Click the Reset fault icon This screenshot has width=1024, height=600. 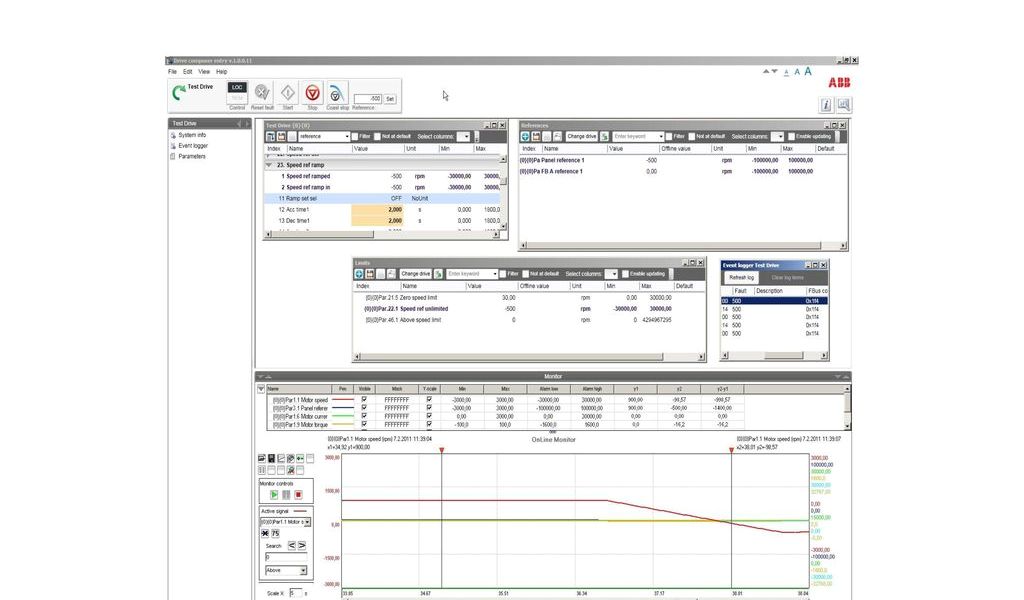click(x=262, y=93)
